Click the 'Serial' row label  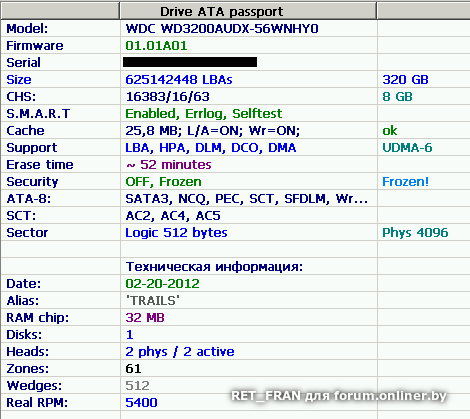coord(23,63)
